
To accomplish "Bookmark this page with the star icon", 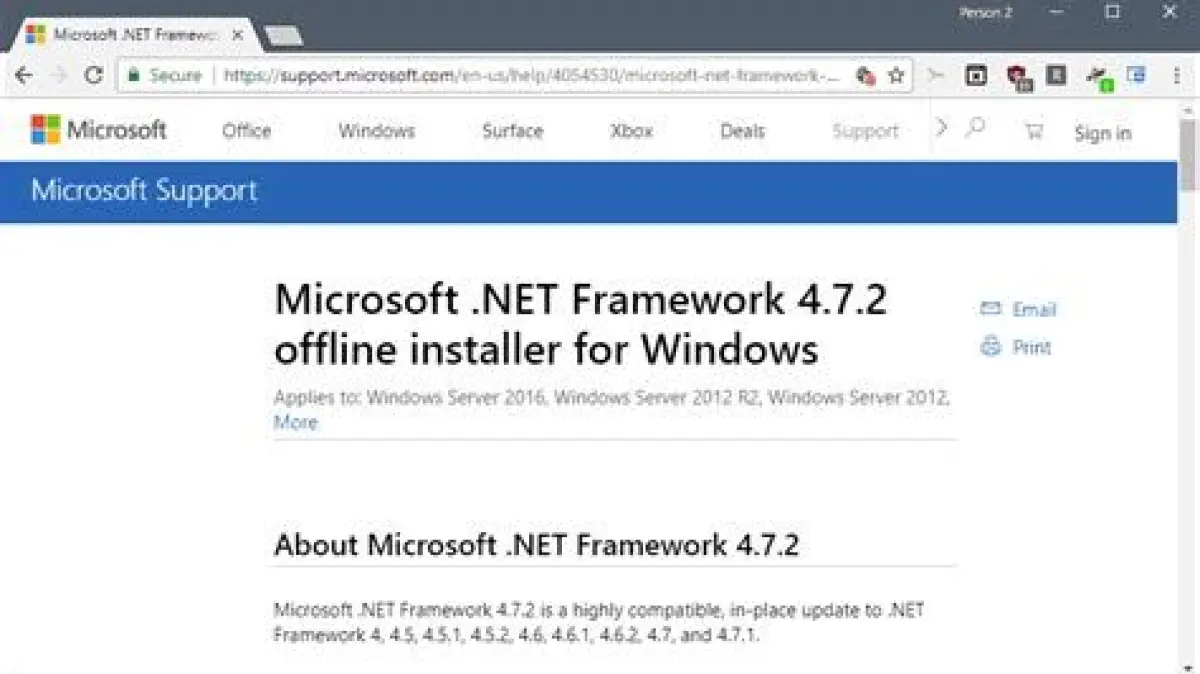I will pyautogui.click(x=896, y=75).
